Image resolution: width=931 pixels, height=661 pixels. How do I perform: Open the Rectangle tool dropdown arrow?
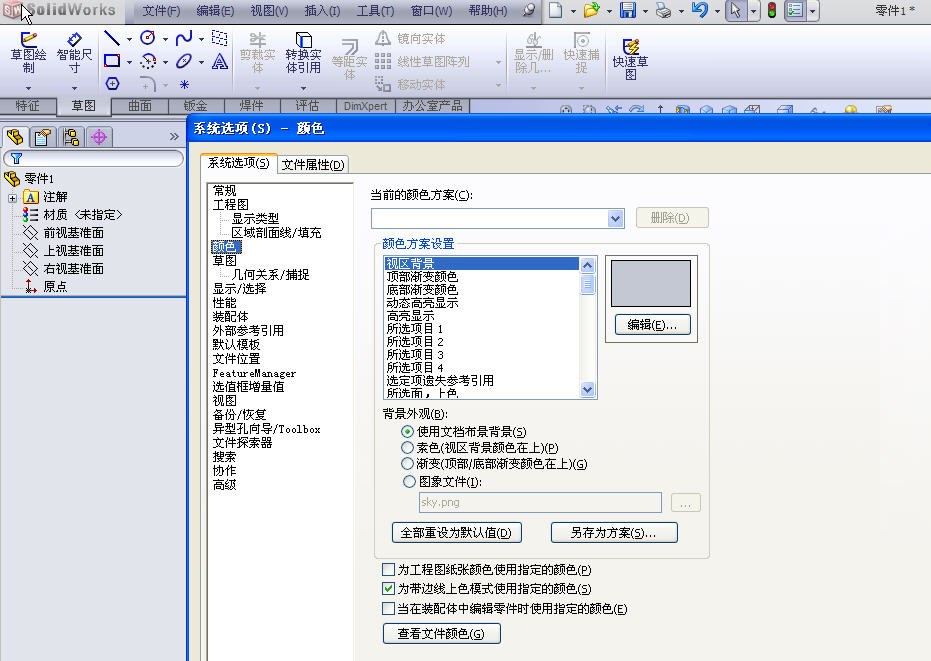pyautogui.click(x=129, y=62)
